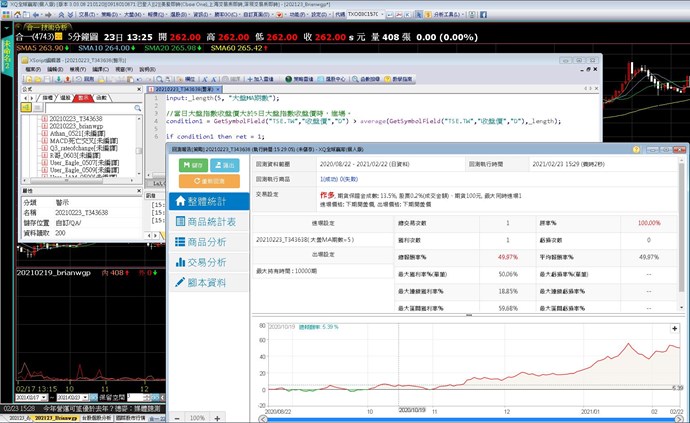Image resolution: width=690 pixels, height=423 pixels.
Task: Switch to the 函數 function tab
Action: tap(102, 98)
